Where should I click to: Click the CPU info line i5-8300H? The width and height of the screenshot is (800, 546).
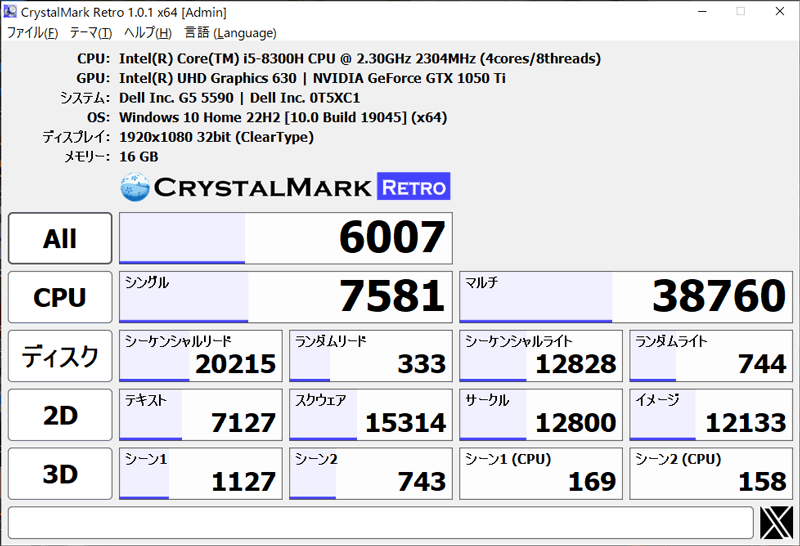tap(360, 59)
